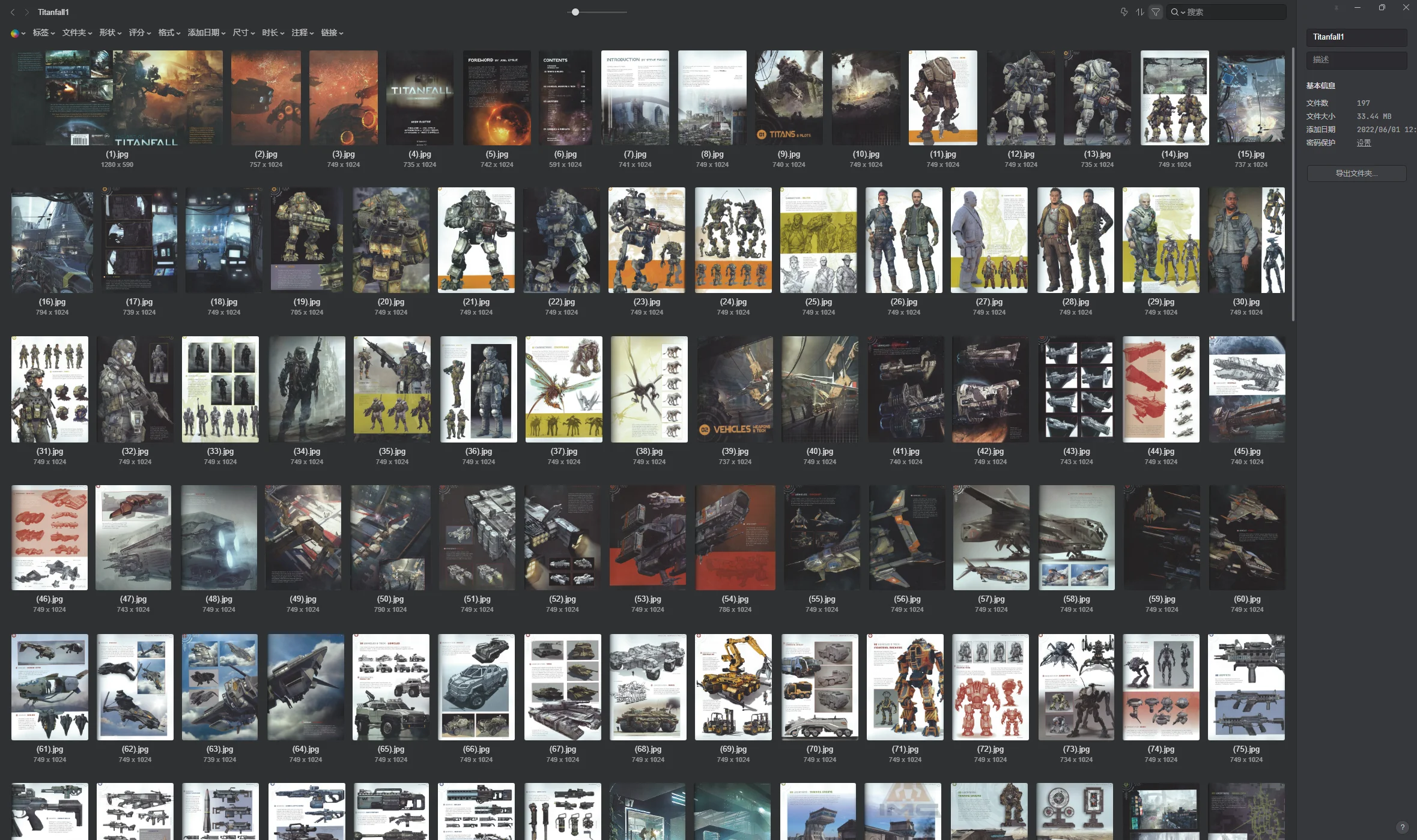This screenshot has width=1417, height=840.
Task: Expand the 链接 filter dropdown
Action: 332,32
